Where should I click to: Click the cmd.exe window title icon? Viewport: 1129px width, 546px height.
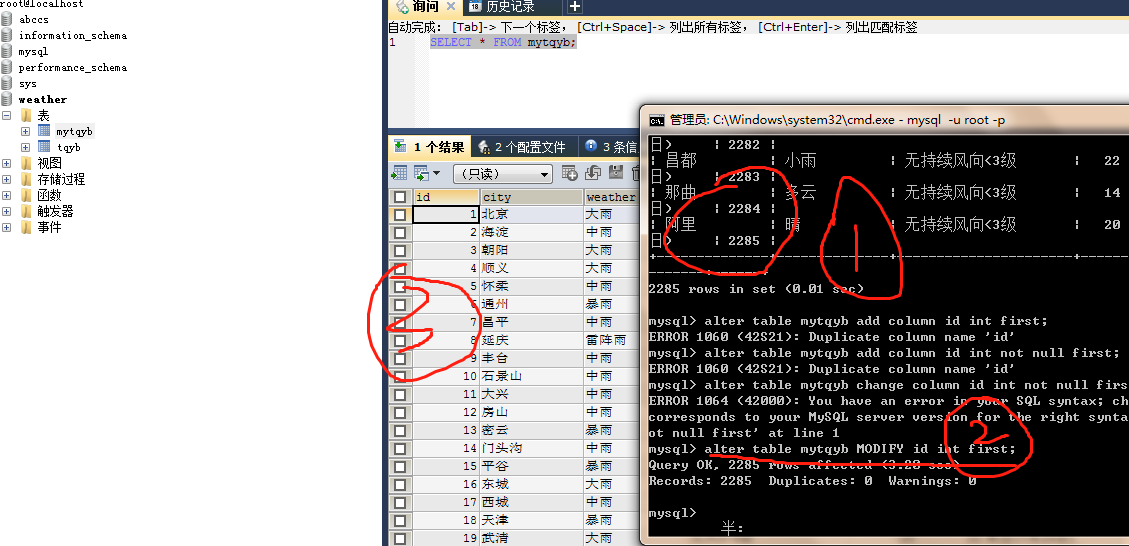coord(657,120)
